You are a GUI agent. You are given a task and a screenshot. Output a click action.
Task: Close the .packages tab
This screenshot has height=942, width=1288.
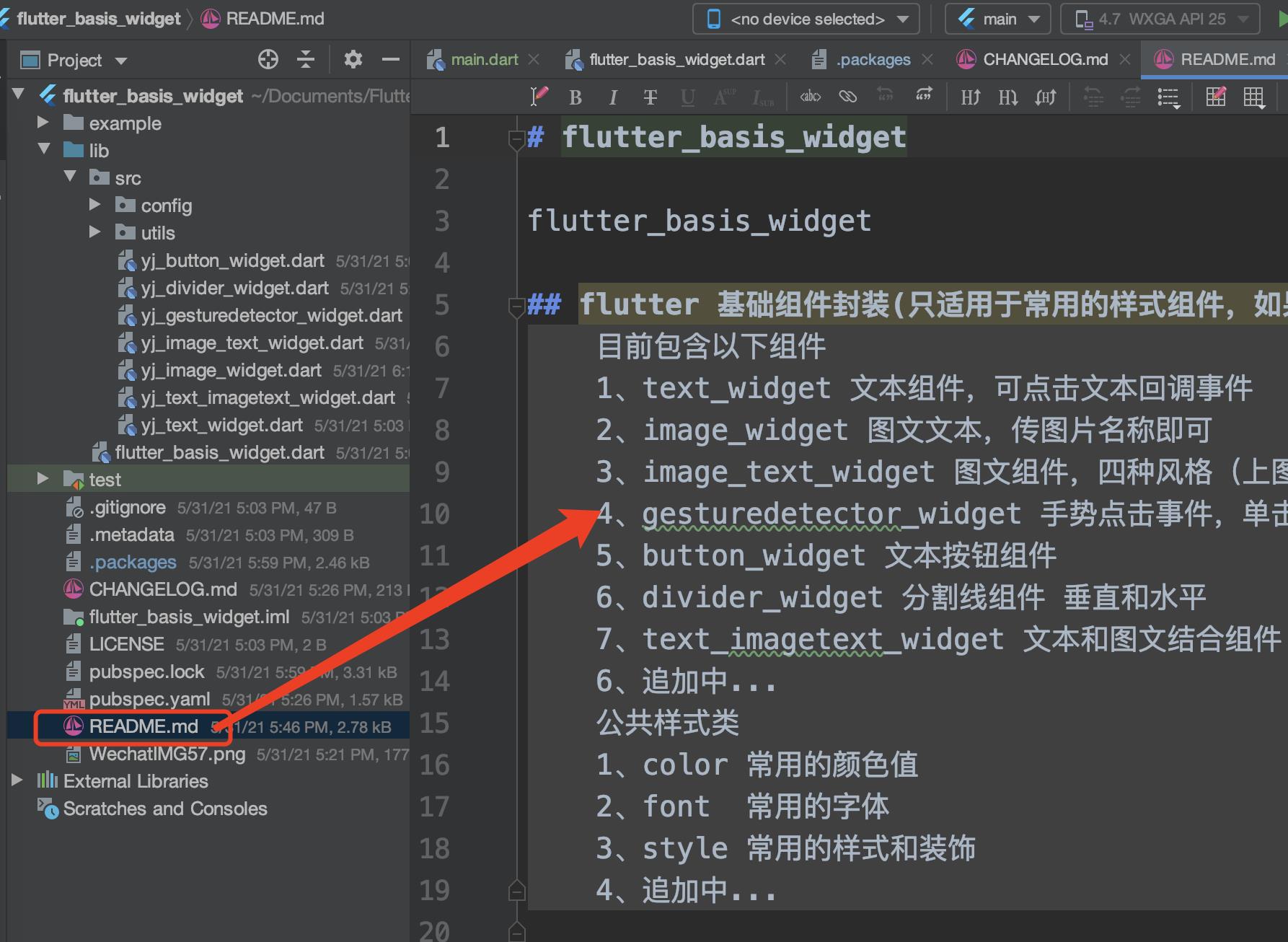pyautogui.click(x=927, y=60)
